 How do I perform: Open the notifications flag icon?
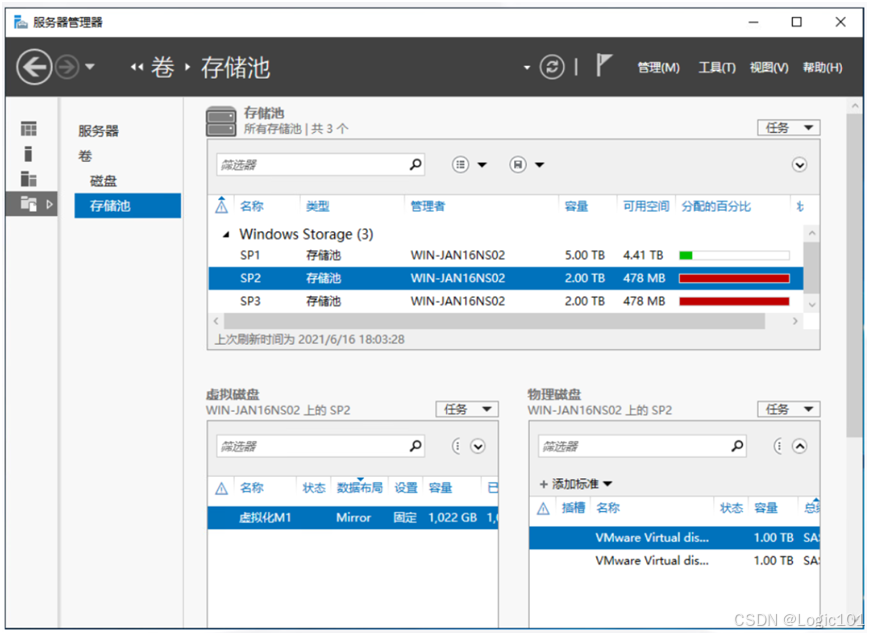coord(604,65)
